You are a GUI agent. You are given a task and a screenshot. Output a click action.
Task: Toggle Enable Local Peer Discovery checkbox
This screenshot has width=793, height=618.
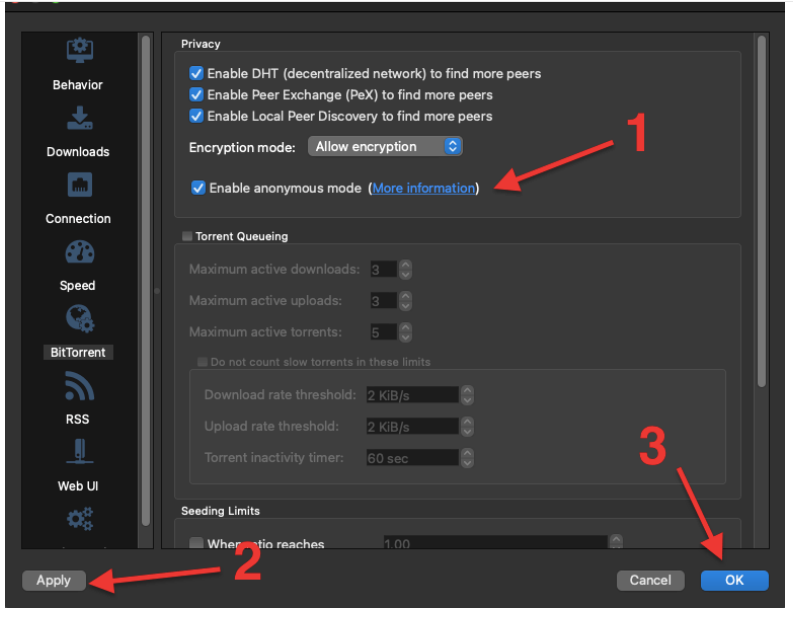196,116
